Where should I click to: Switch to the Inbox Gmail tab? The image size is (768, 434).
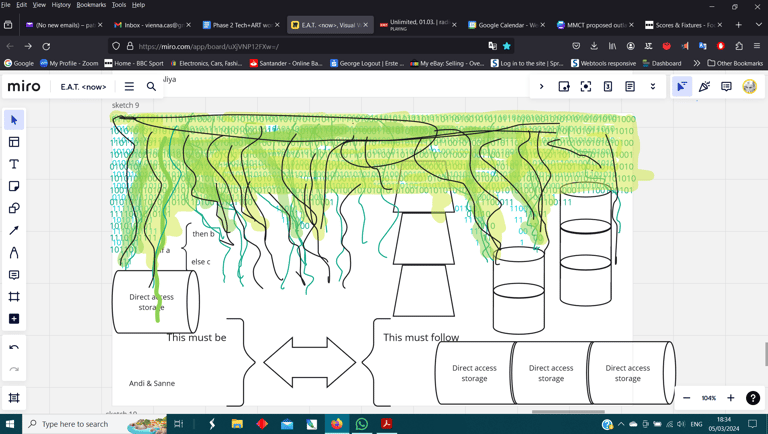[x=152, y=25]
